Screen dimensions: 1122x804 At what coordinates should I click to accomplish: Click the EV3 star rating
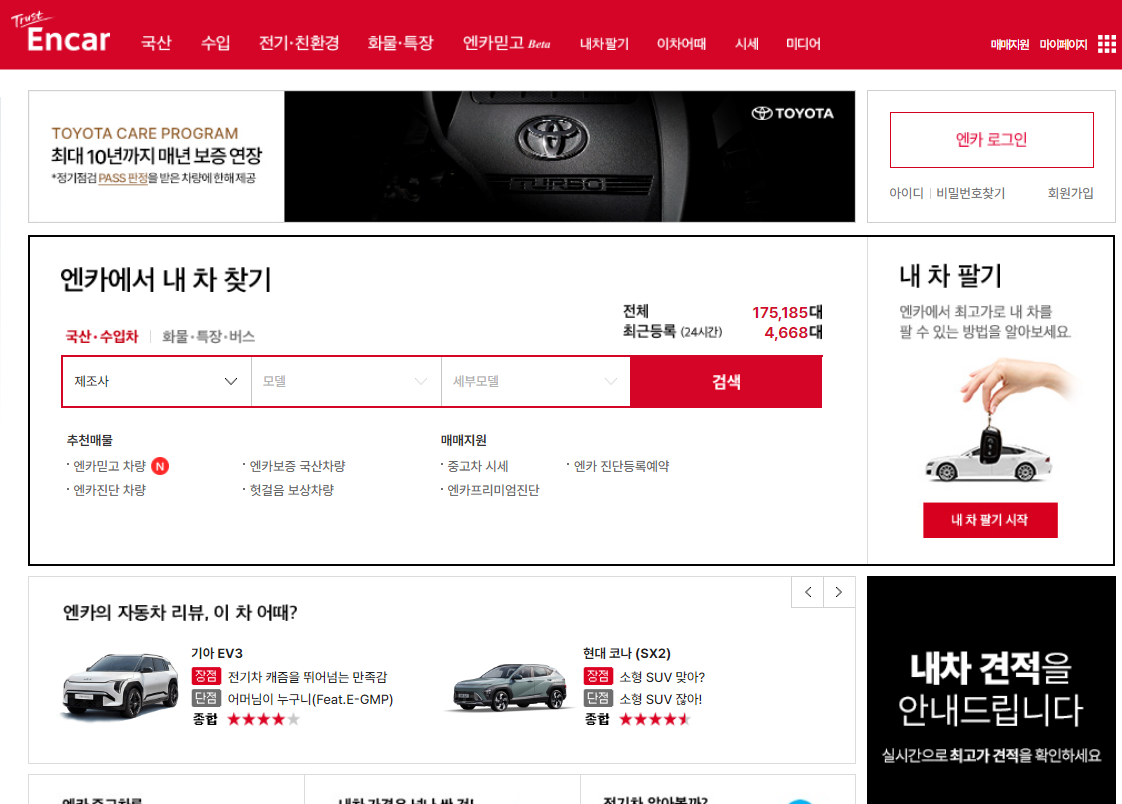pos(263,720)
